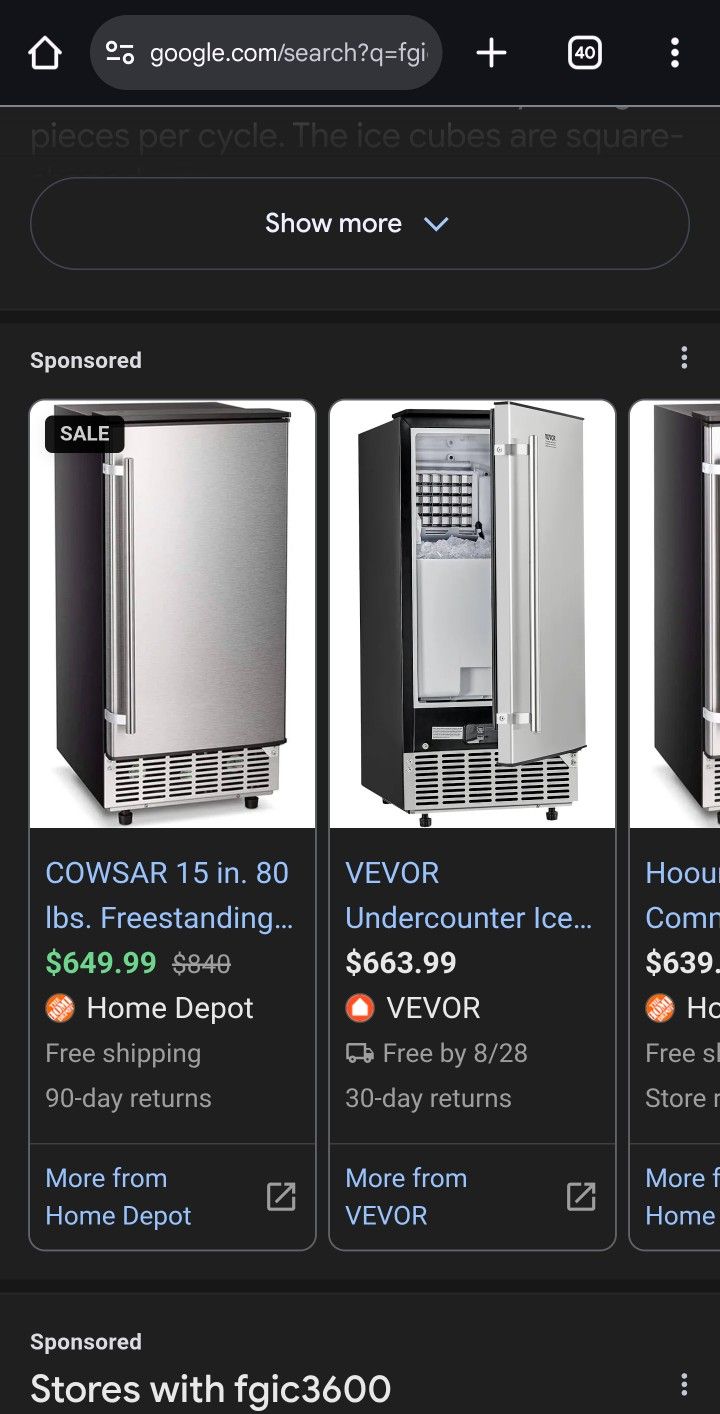Open tab switcher showing 40 tabs
720x1414 pixels.
[585, 53]
